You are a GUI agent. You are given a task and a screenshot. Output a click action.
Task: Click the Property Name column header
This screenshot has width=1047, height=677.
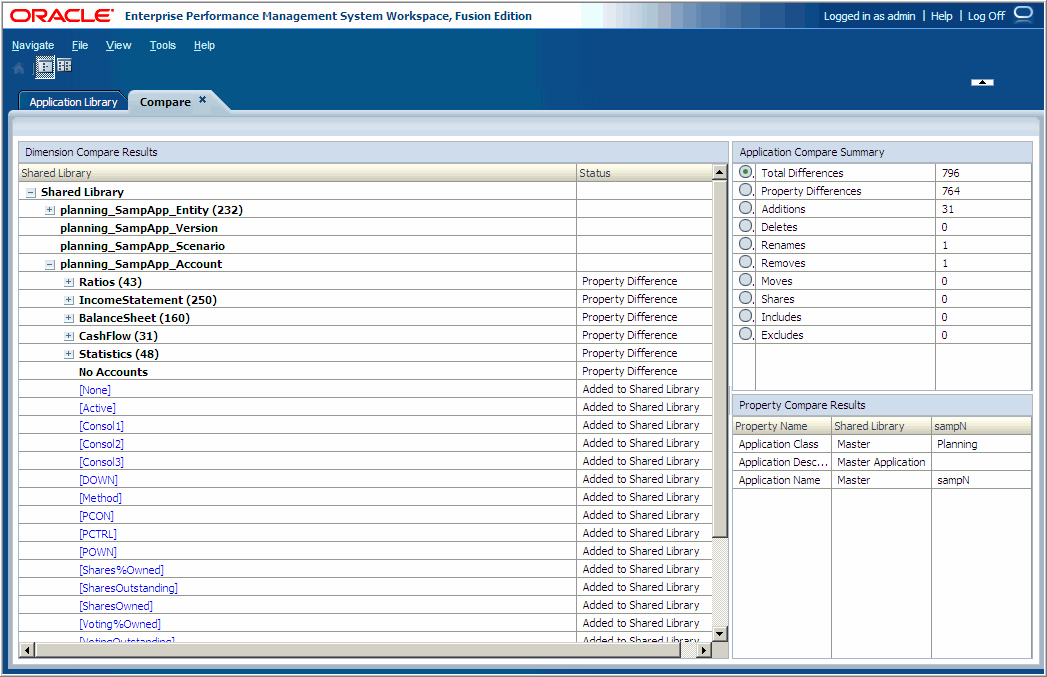coord(782,426)
